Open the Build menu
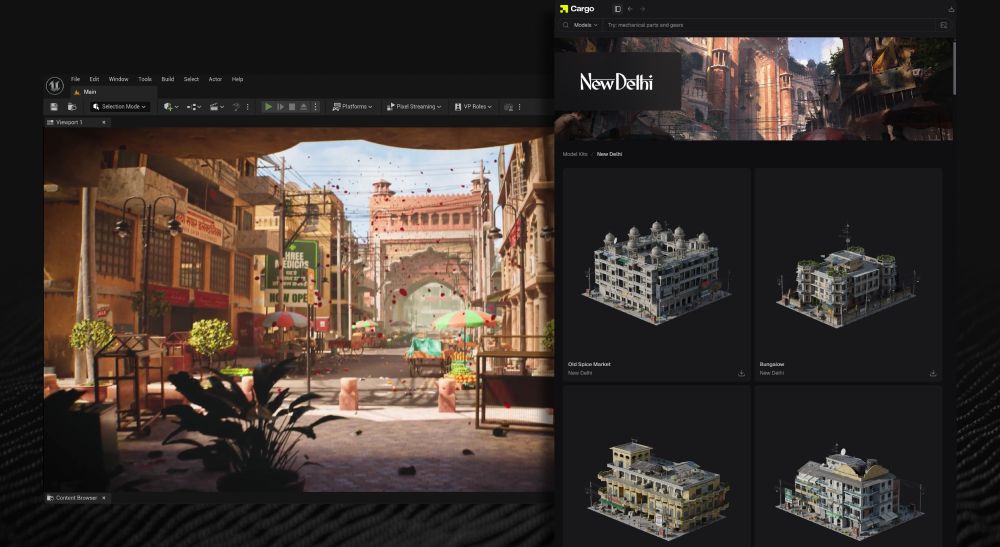Image resolution: width=1000 pixels, height=547 pixels. pos(168,79)
